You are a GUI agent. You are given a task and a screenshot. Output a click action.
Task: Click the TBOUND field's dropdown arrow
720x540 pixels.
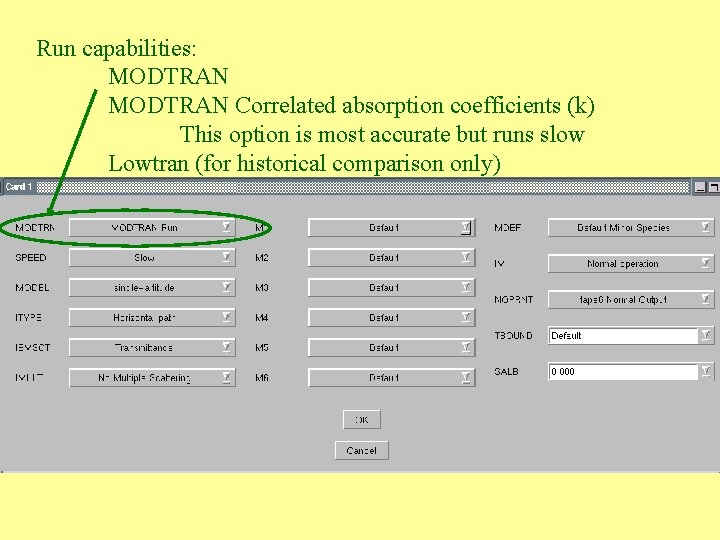(x=706, y=335)
